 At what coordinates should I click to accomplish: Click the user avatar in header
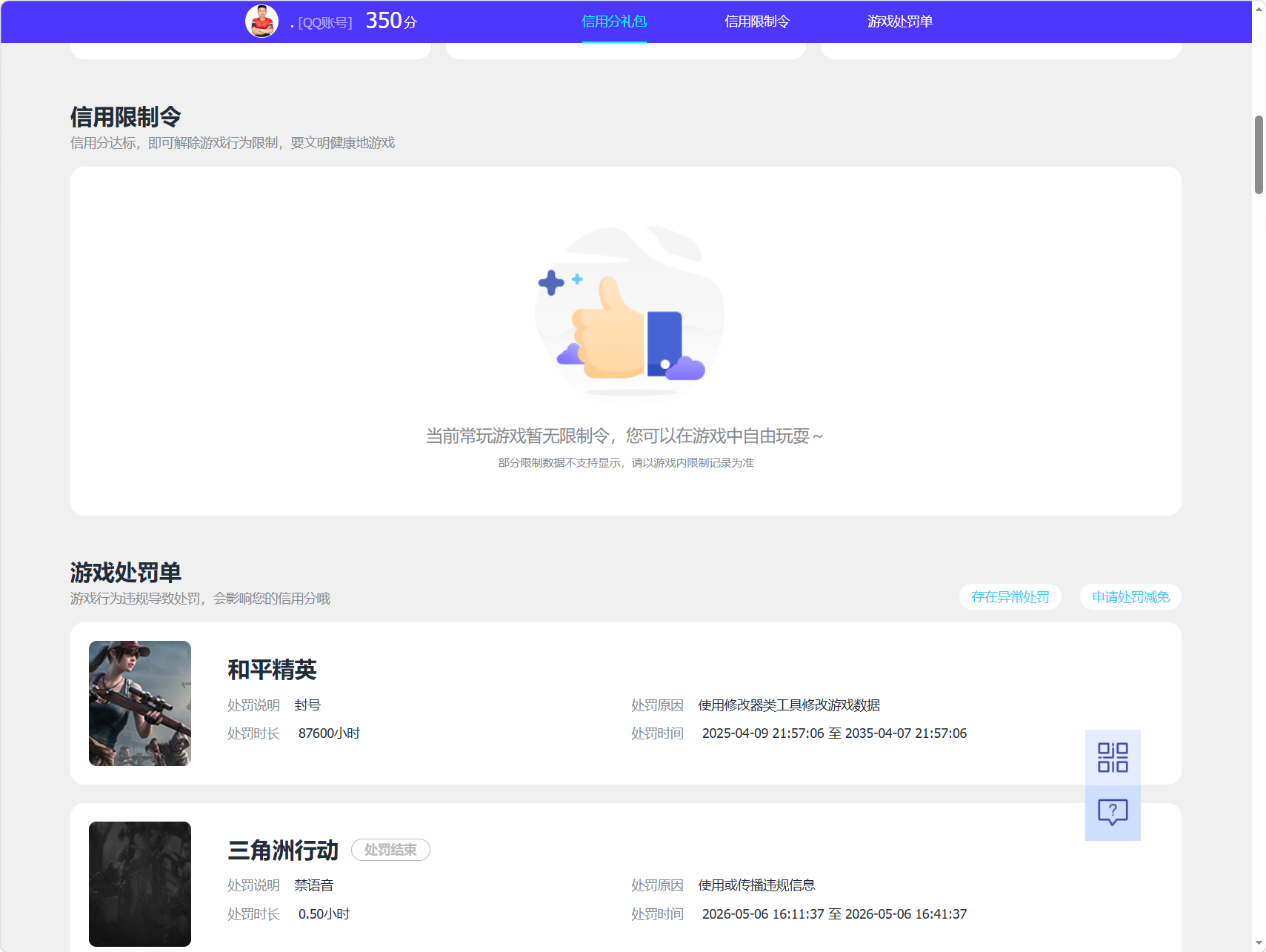(x=261, y=21)
